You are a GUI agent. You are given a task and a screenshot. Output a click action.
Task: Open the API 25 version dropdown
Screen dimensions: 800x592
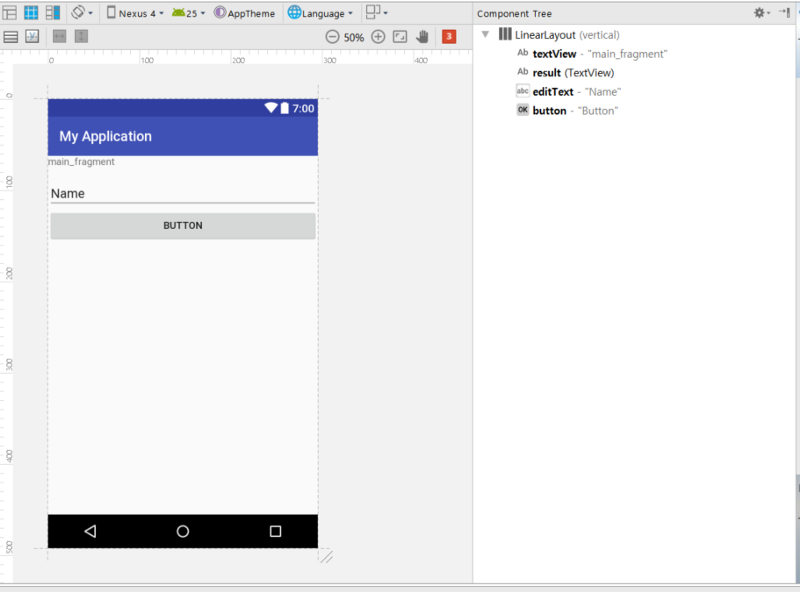[188, 13]
